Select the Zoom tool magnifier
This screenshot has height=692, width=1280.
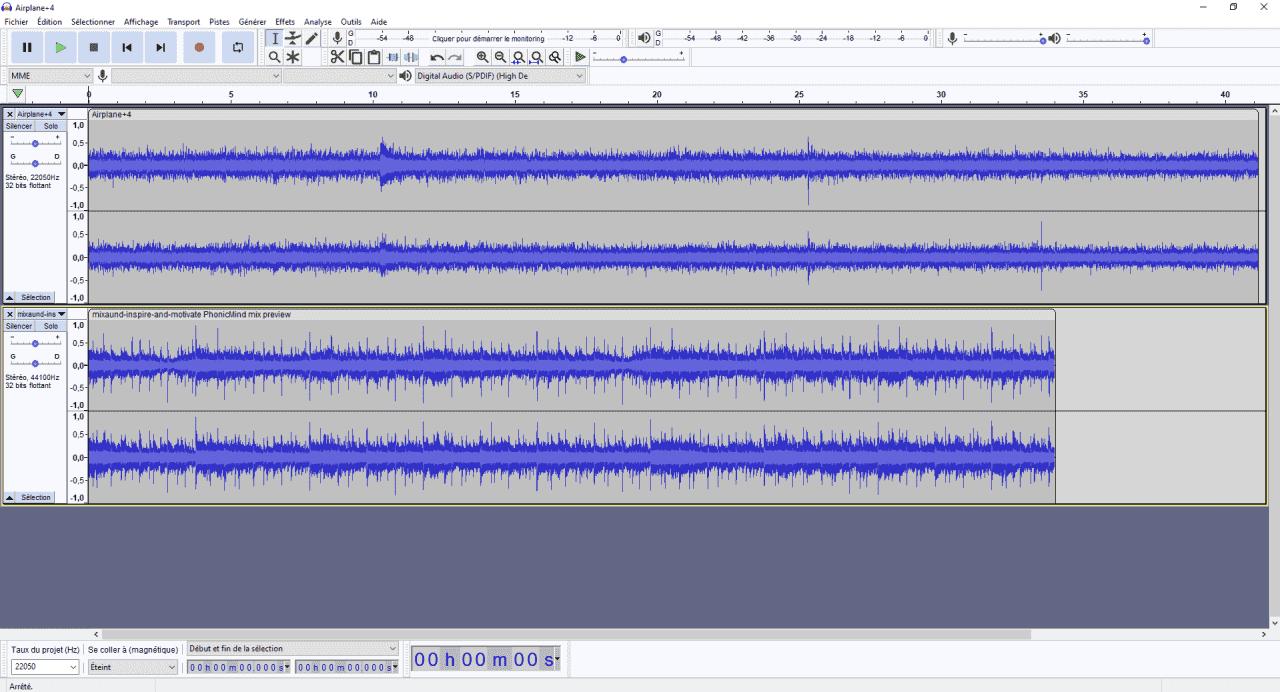[x=274, y=57]
